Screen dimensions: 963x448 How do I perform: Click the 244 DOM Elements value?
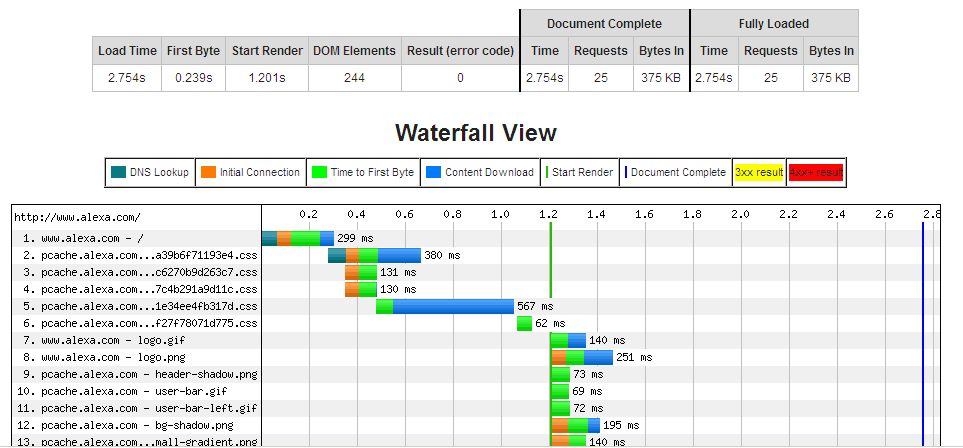[x=354, y=78]
